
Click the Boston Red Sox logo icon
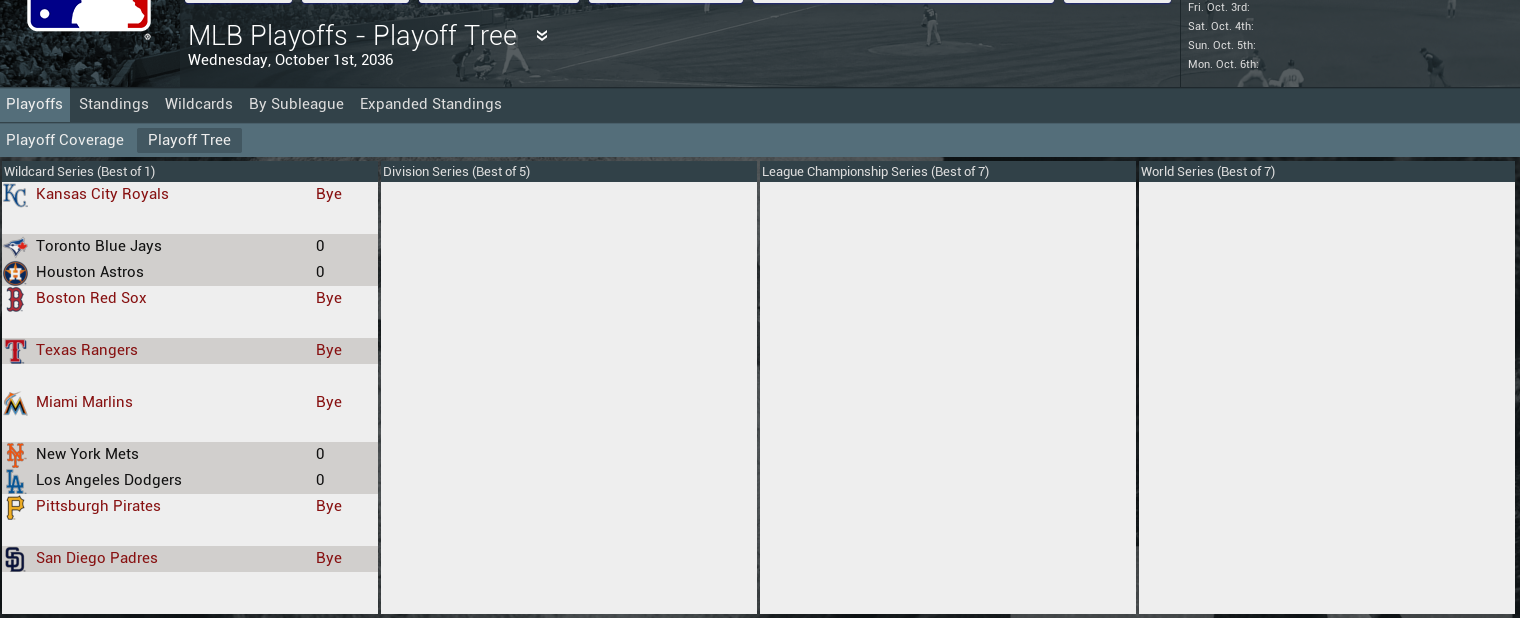click(15, 298)
